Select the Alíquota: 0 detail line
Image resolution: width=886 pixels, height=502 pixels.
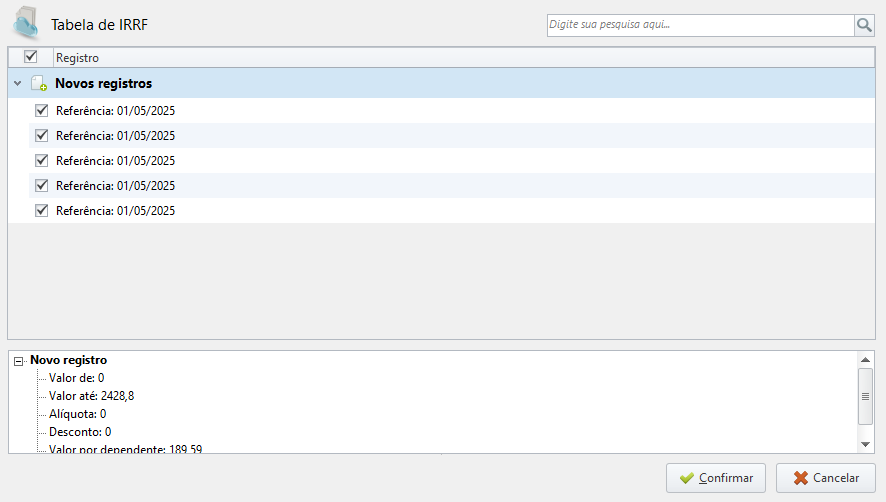click(77, 414)
